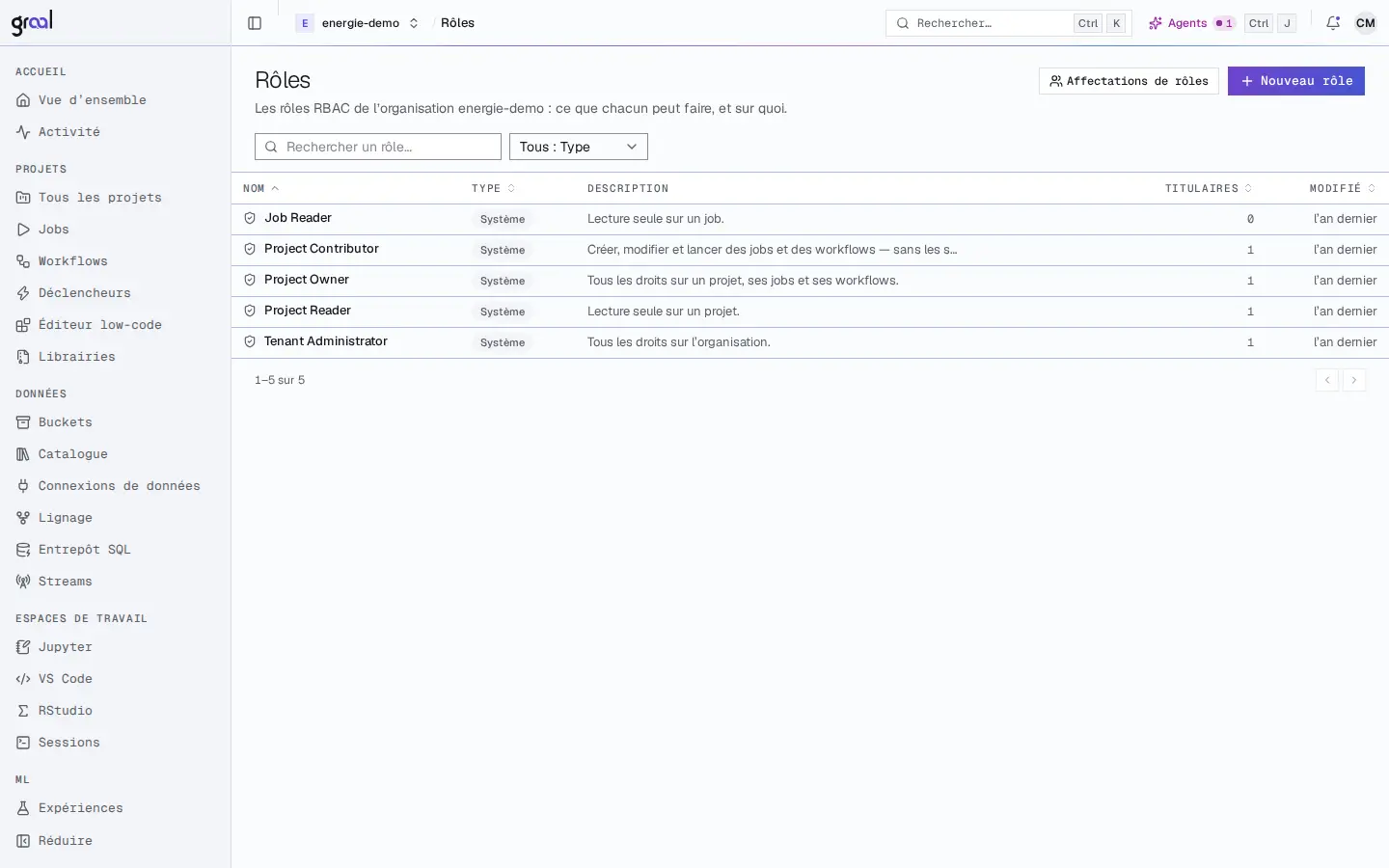Open the Project Reader role
1389x868 pixels.
click(308, 311)
